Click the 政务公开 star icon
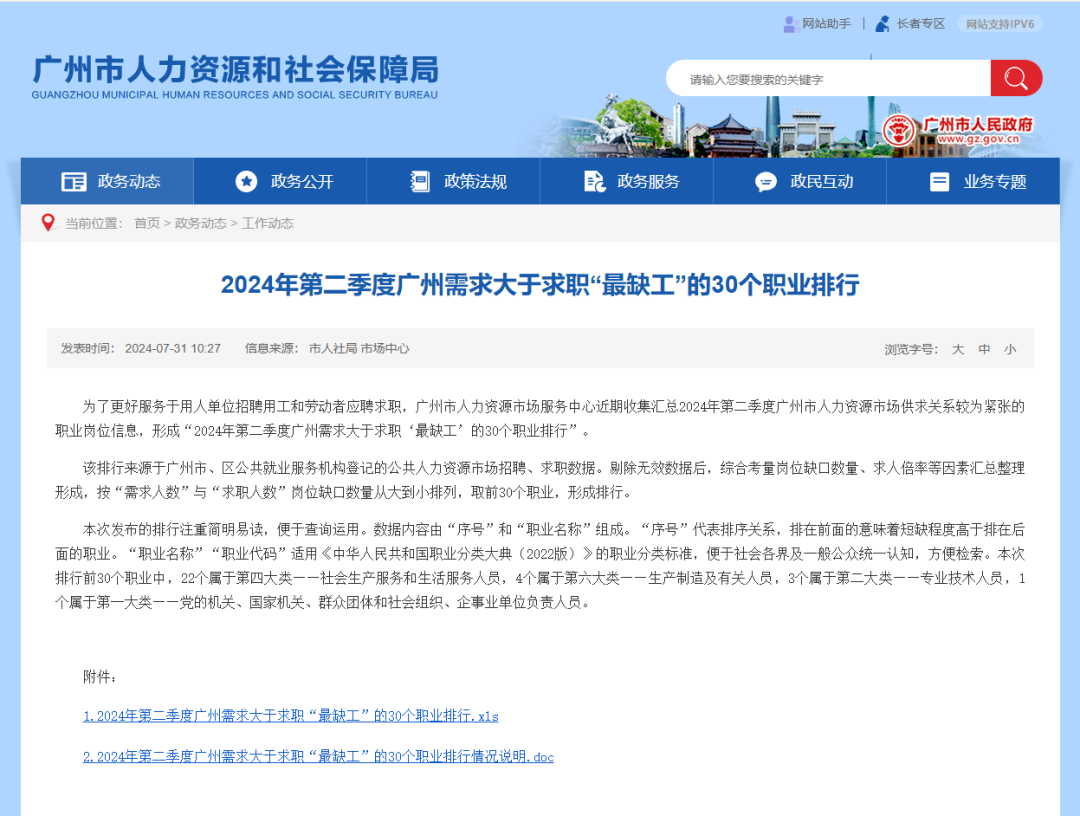The width and height of the screenshot is (1080, 816). pos(246,181)
